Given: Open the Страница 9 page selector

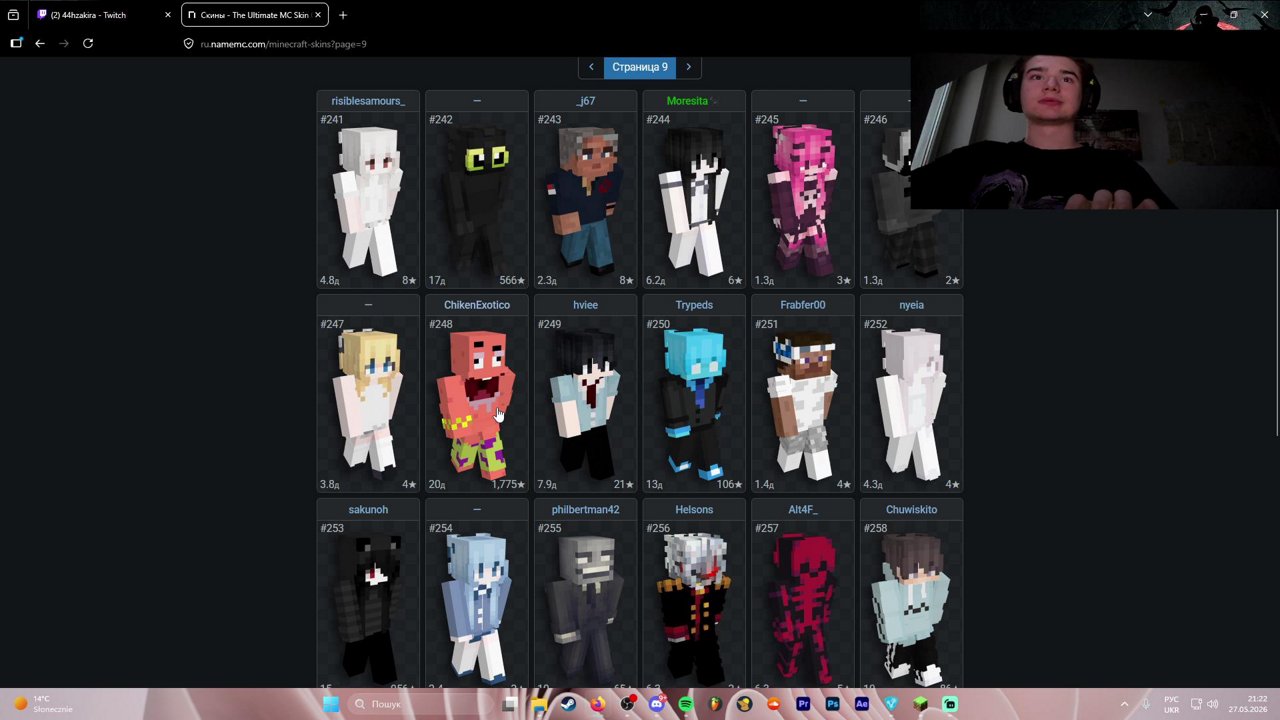Looking at the screenshot, I should coord(640,67).
